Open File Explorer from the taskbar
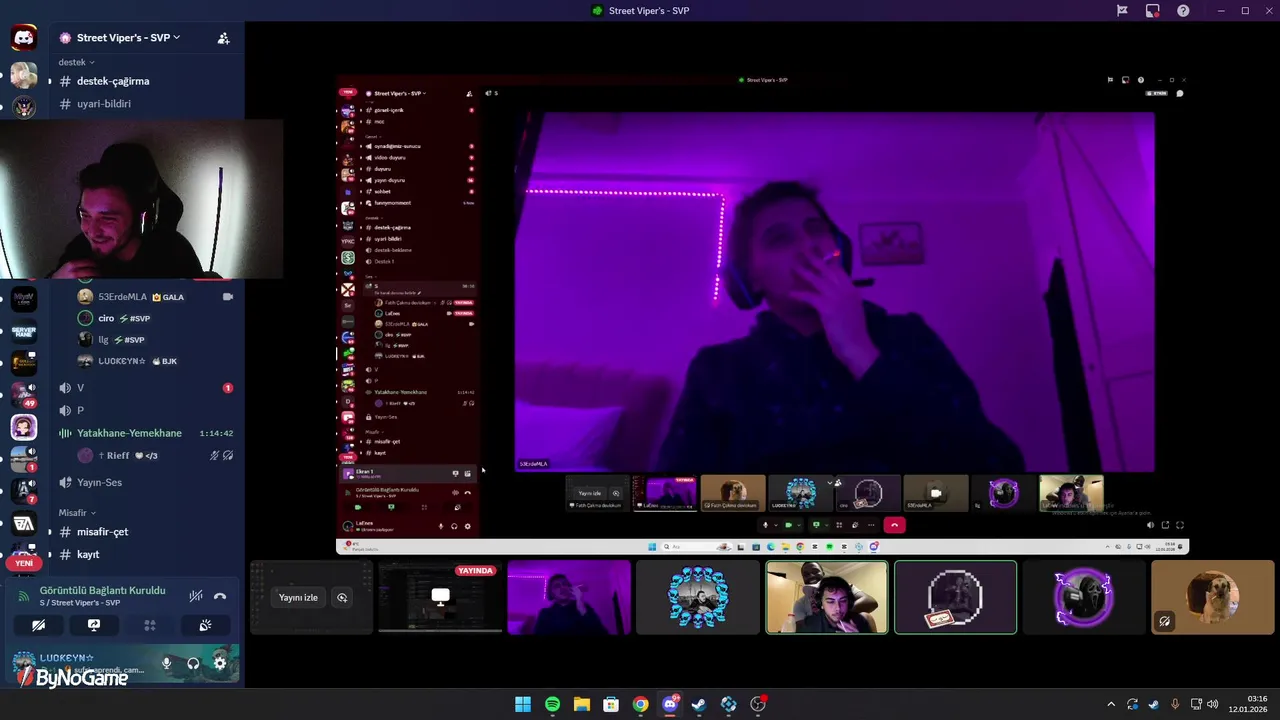The height and width of the screenshot is (720, 1280). [582, 704]
